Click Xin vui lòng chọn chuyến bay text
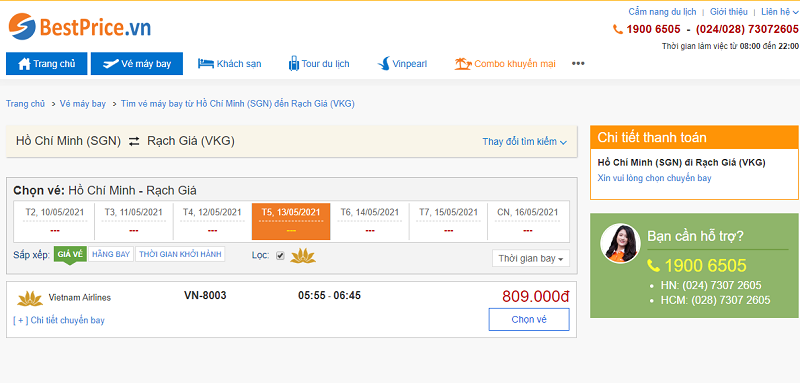 [x=654, y=178]
